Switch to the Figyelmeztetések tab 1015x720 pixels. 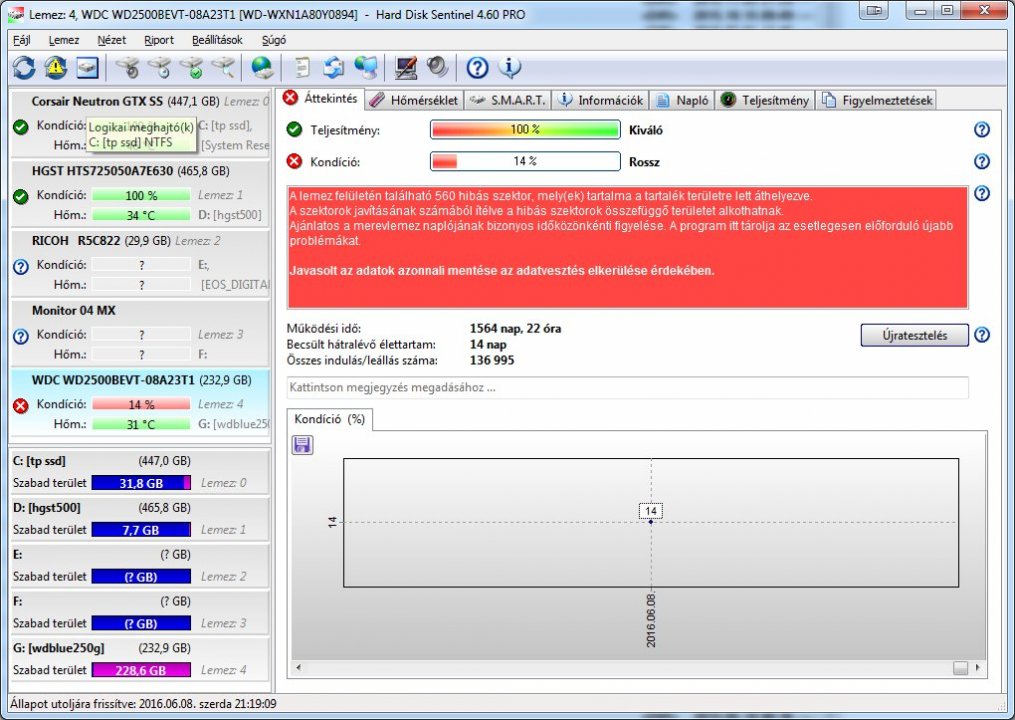(877, 100)
